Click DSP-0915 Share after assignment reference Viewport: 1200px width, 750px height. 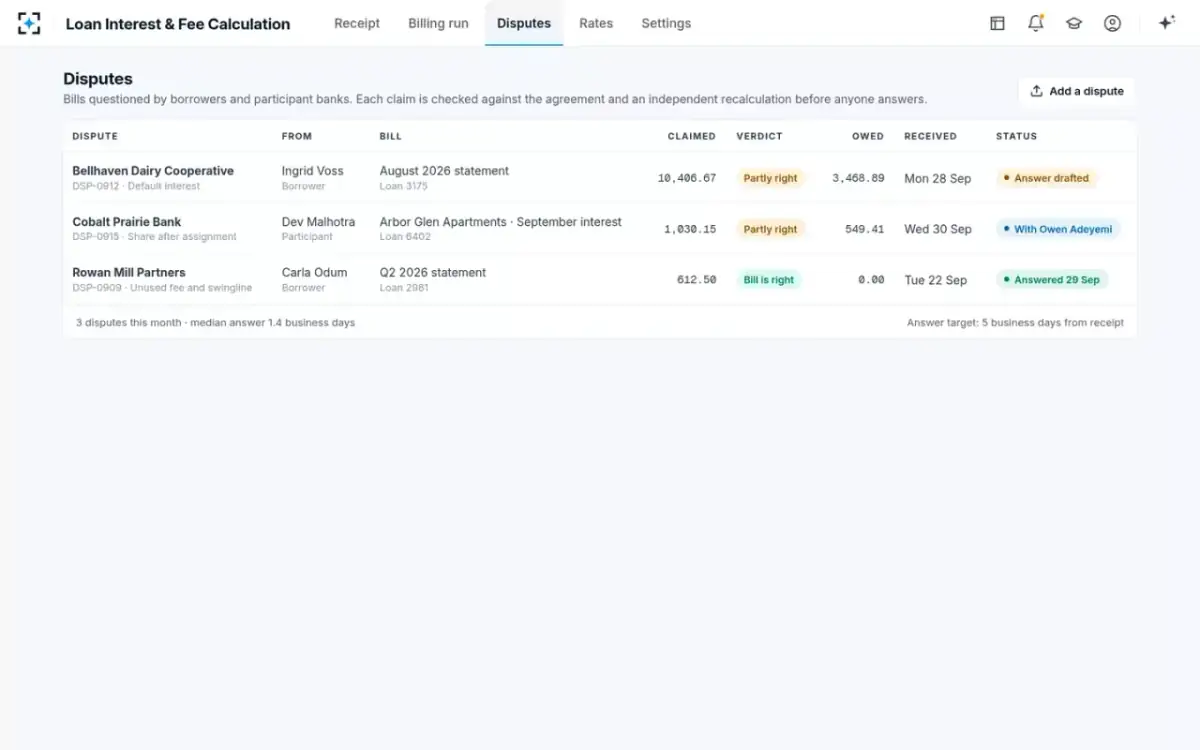point(154,237)
